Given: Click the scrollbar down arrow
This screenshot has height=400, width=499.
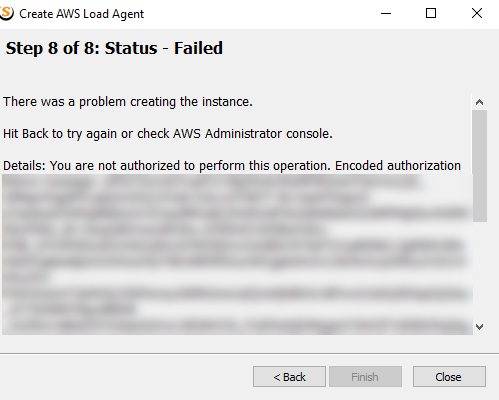Looking at the screenshot, I should point(479,327).
